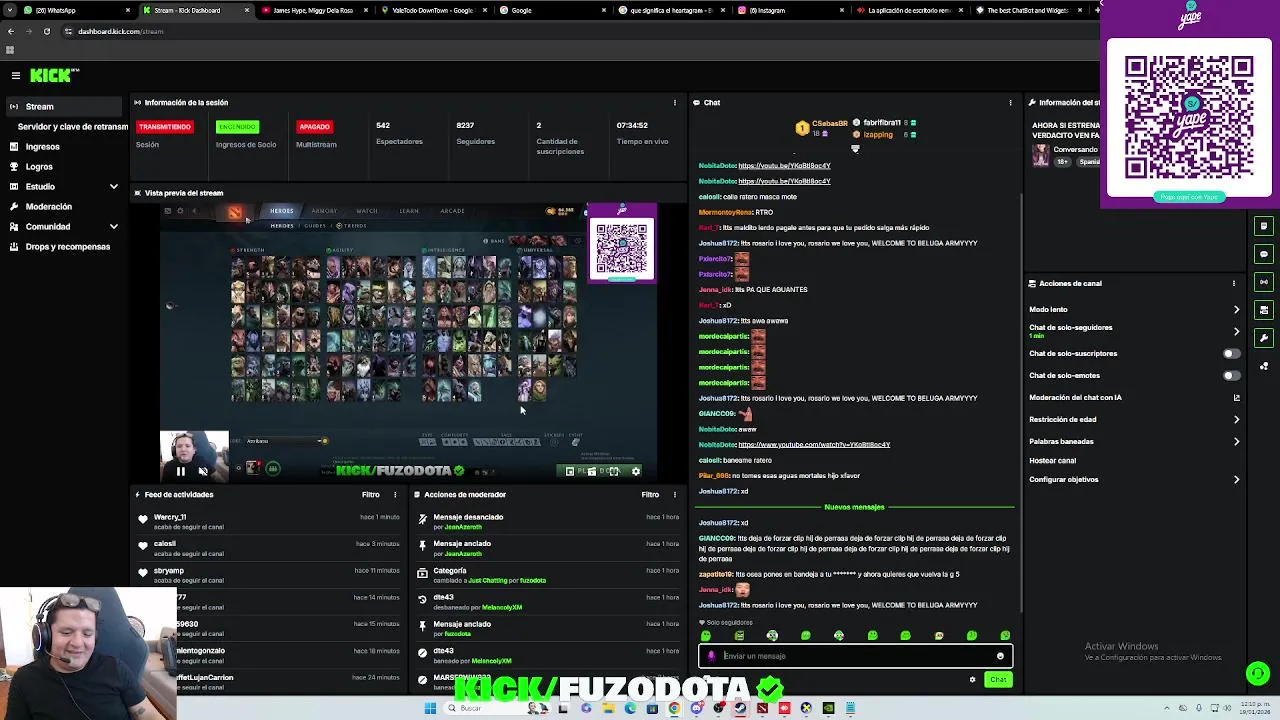Expand Chat de solo-seguidores settings
The image size is (1280, 720).
1236,331
